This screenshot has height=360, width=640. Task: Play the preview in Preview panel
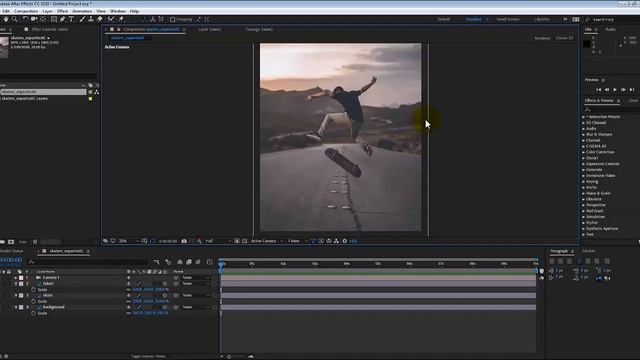615,89
